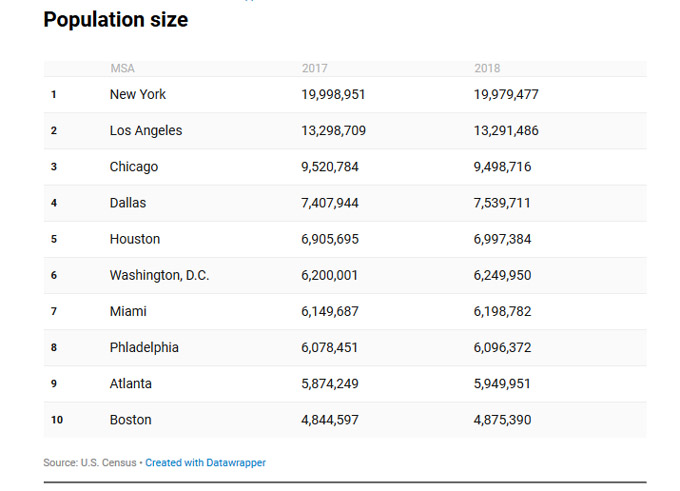Select rank number 10 in the table
This screenshot has width=680, height=491.
pyautogui.click(x=57, y=420)
